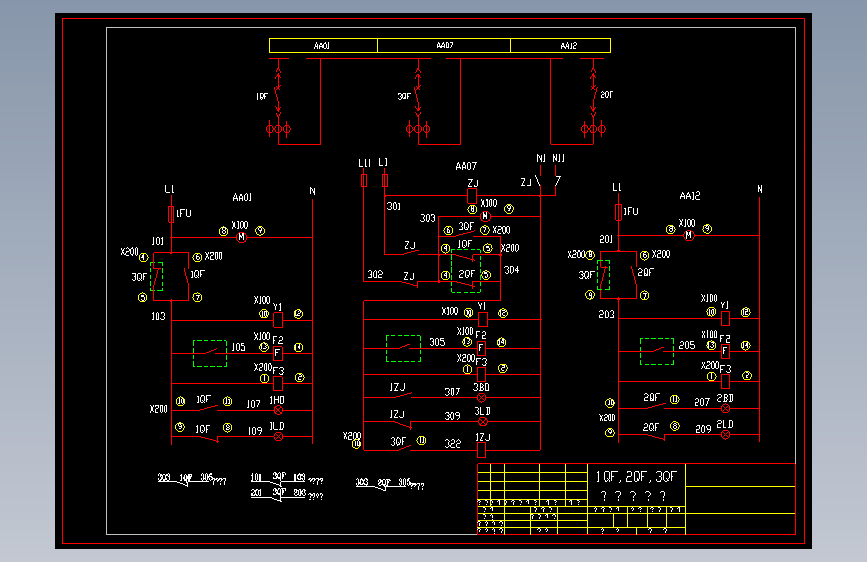Click the L11 terminal label
Viewport: 867px width, 562px height.
(364, 163)
